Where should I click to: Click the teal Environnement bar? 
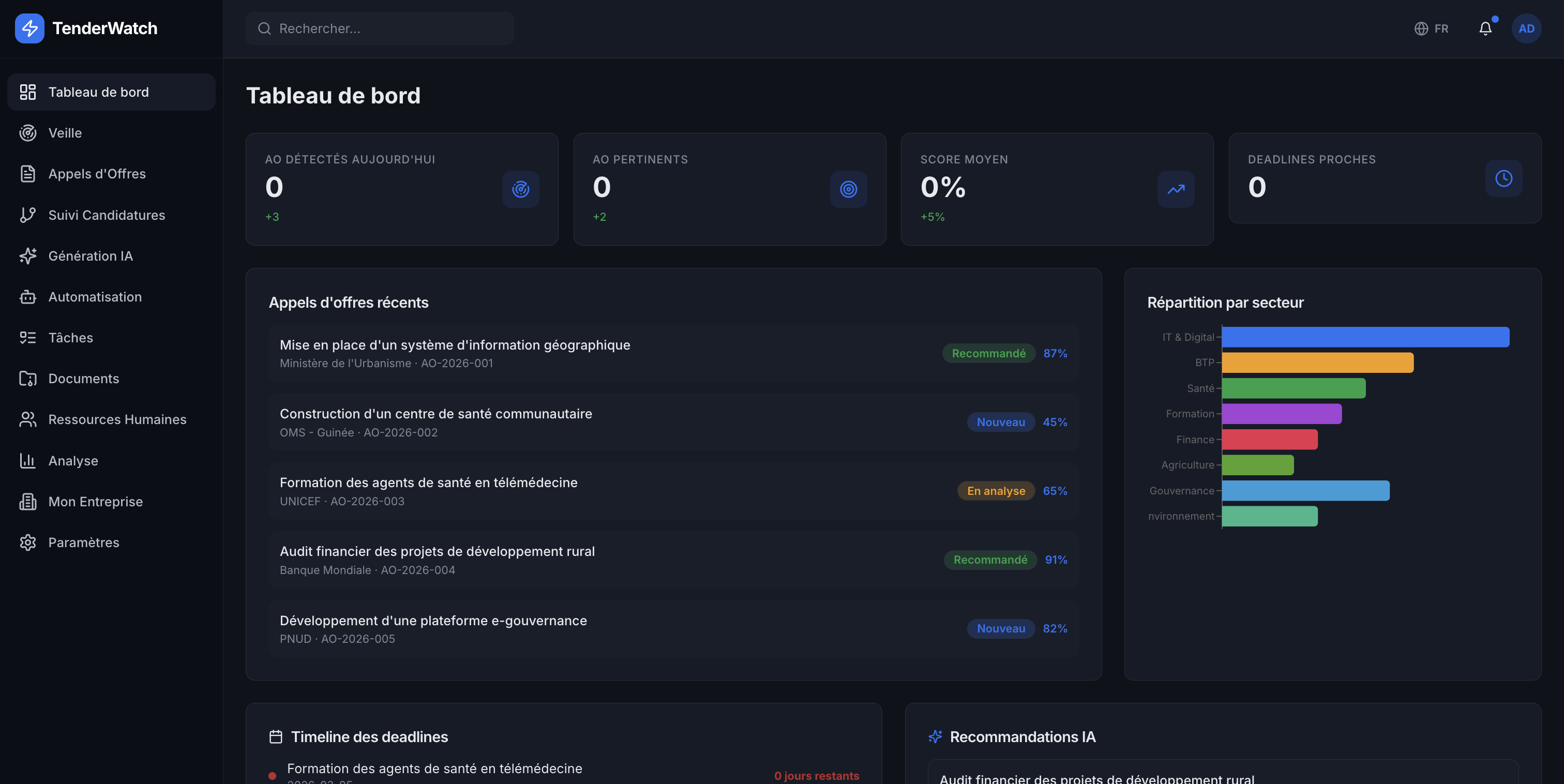click(1270, 516)
